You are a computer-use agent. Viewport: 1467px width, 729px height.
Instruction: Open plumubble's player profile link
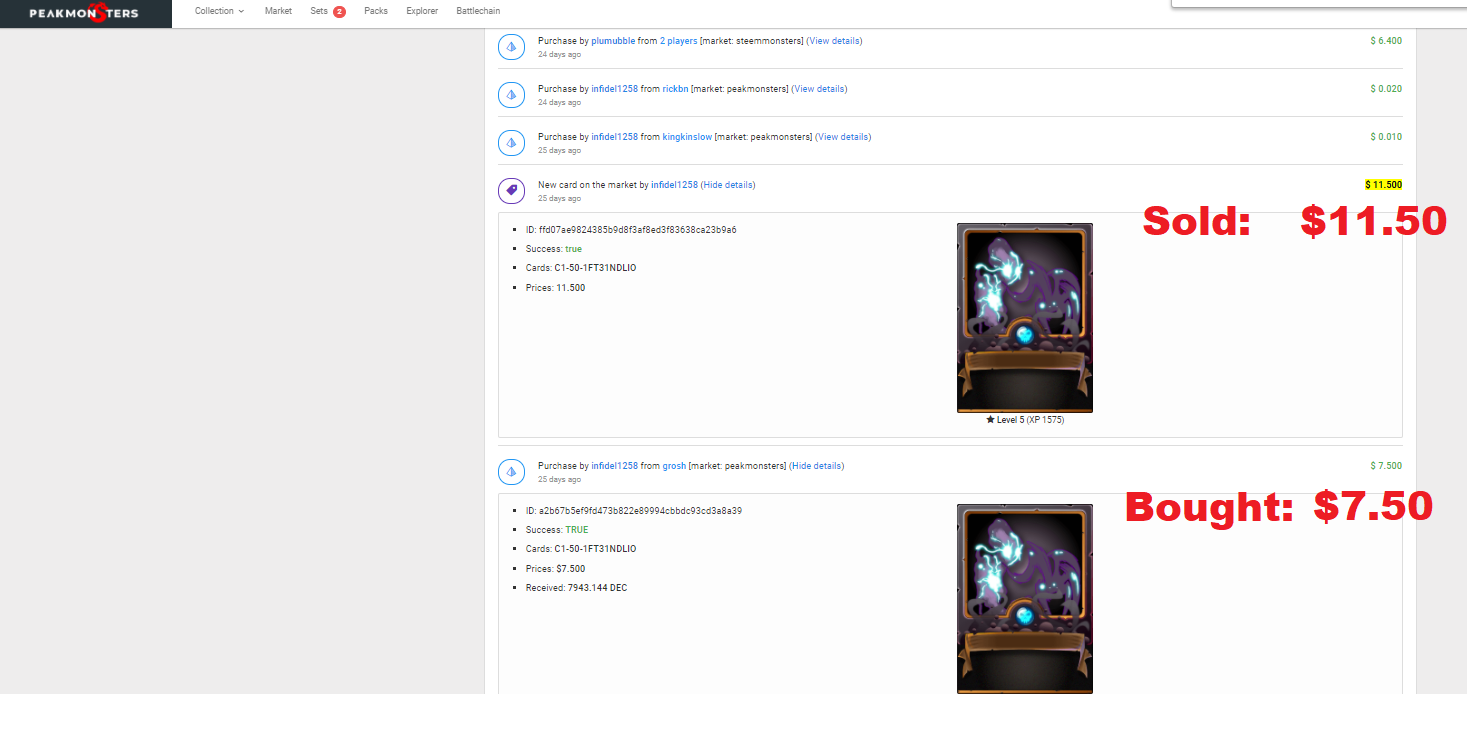(613, 41)
